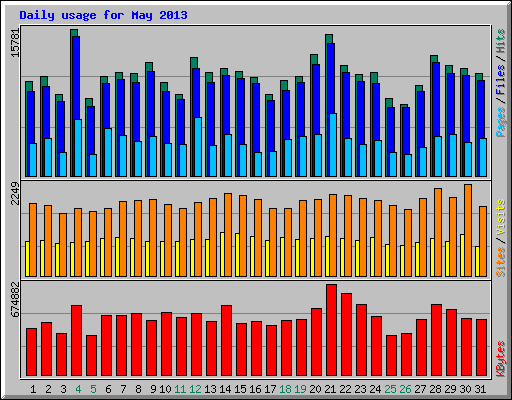The image size is (512, 400).
Task: Select the red KBytes bar for day 1
Action: point(31,352)
